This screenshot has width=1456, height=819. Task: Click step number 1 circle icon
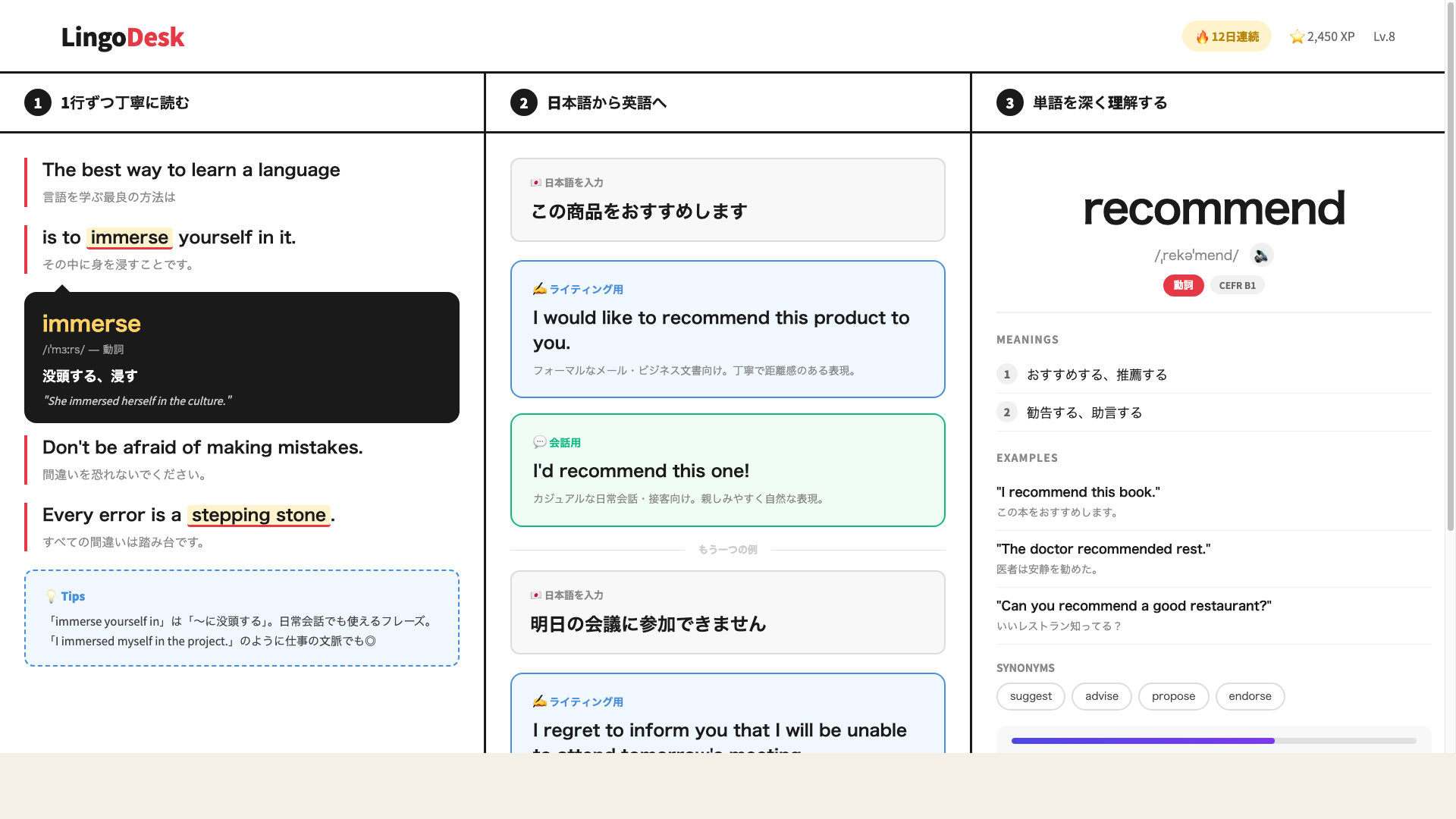[x=38, y=102]
